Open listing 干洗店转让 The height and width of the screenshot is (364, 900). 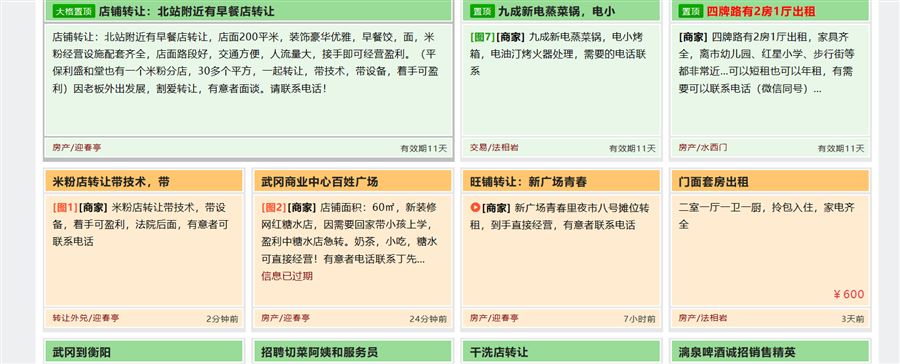[499, 352]
